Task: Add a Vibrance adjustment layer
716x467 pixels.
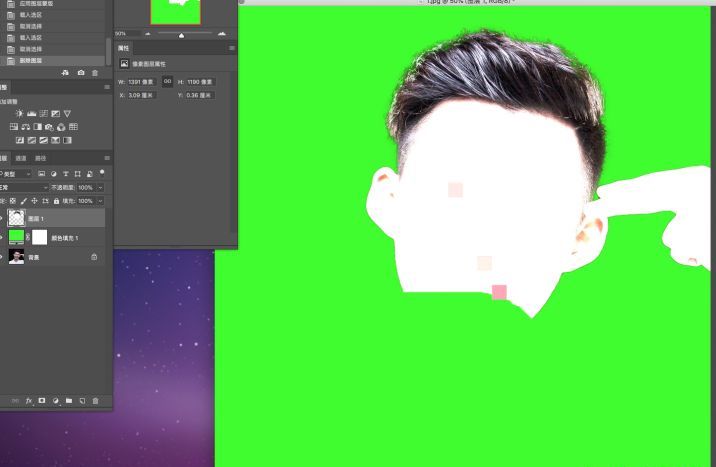Action: [67, 113]
